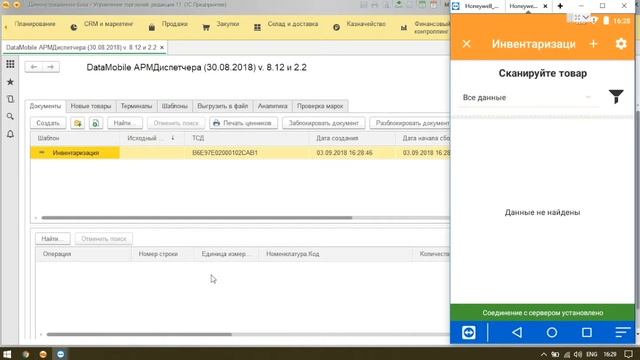The width and height of the screenshot is (640, 360).
Task: Go back with the left arrow button
Action: pyautogui.click(x=34, y=67)
